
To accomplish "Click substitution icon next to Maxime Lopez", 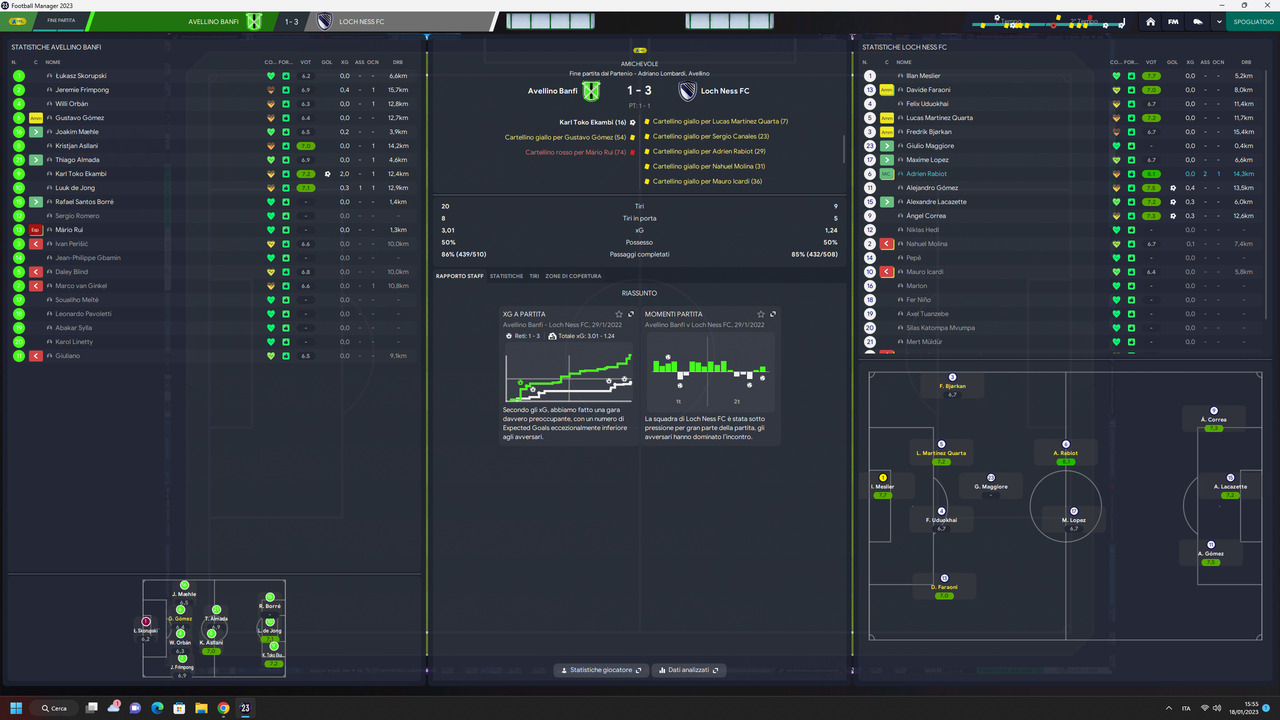I will click(887, 160).
